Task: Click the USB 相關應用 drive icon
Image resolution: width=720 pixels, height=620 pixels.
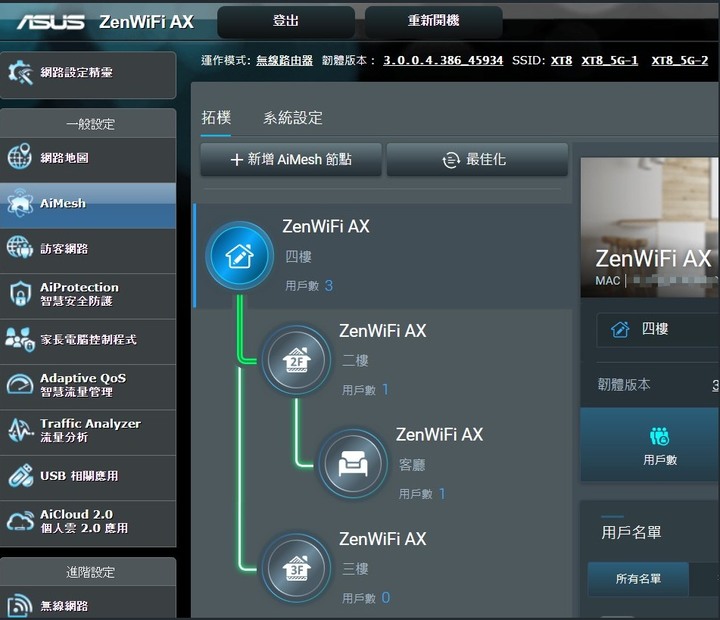Action: click(x=20, y=475)
